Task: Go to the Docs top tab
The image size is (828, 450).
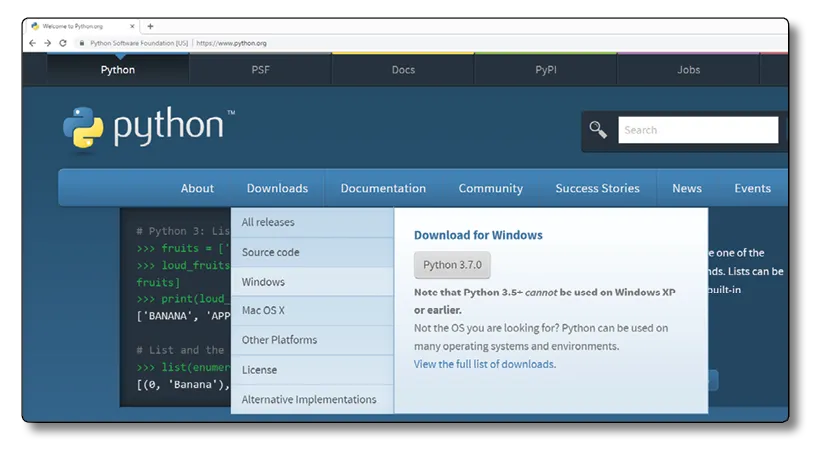Action: pyautogui.click(x=403, y=70)
